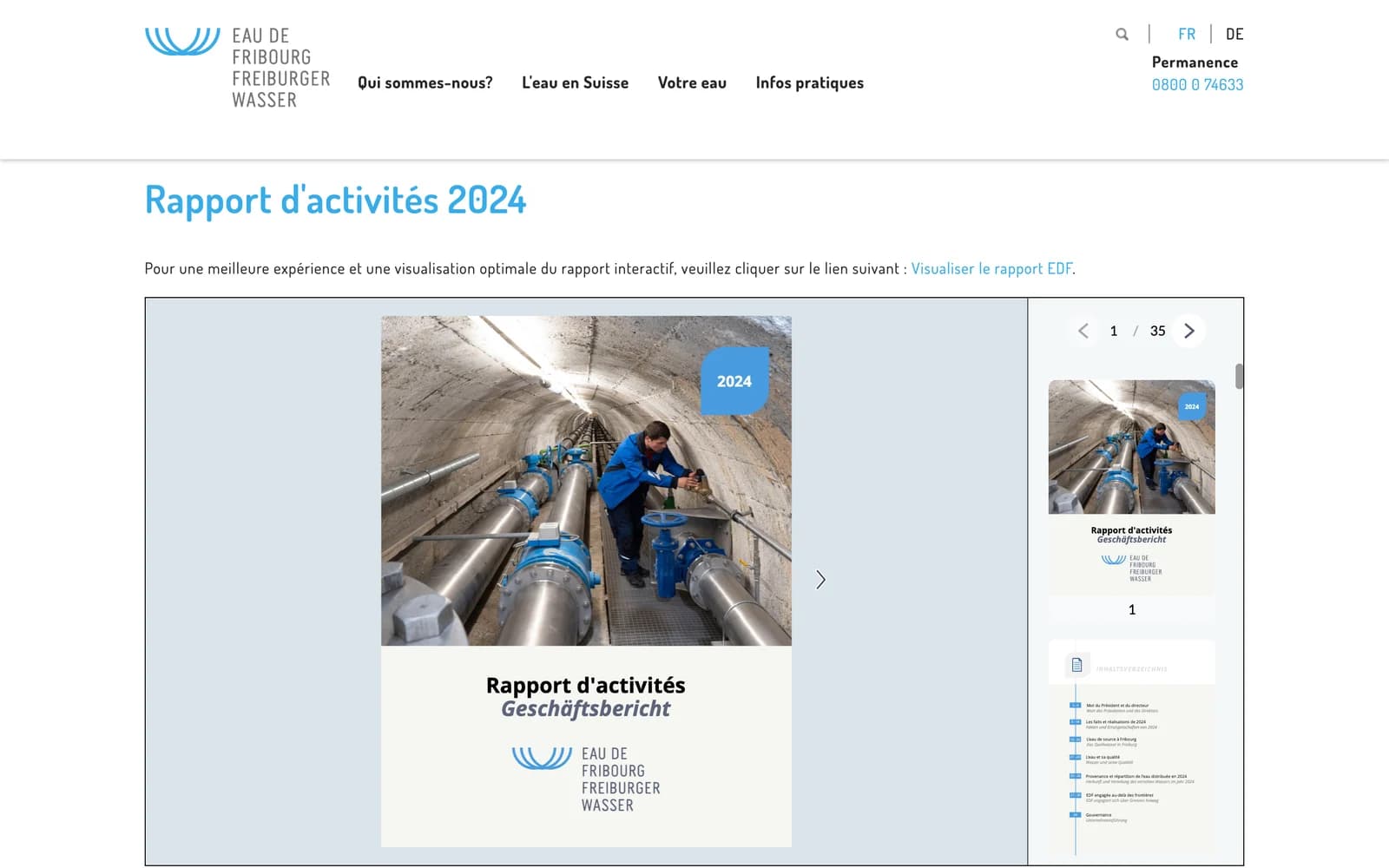Switch language to FR
This screenshot has height=868, width=1389.
[1187, 35]
